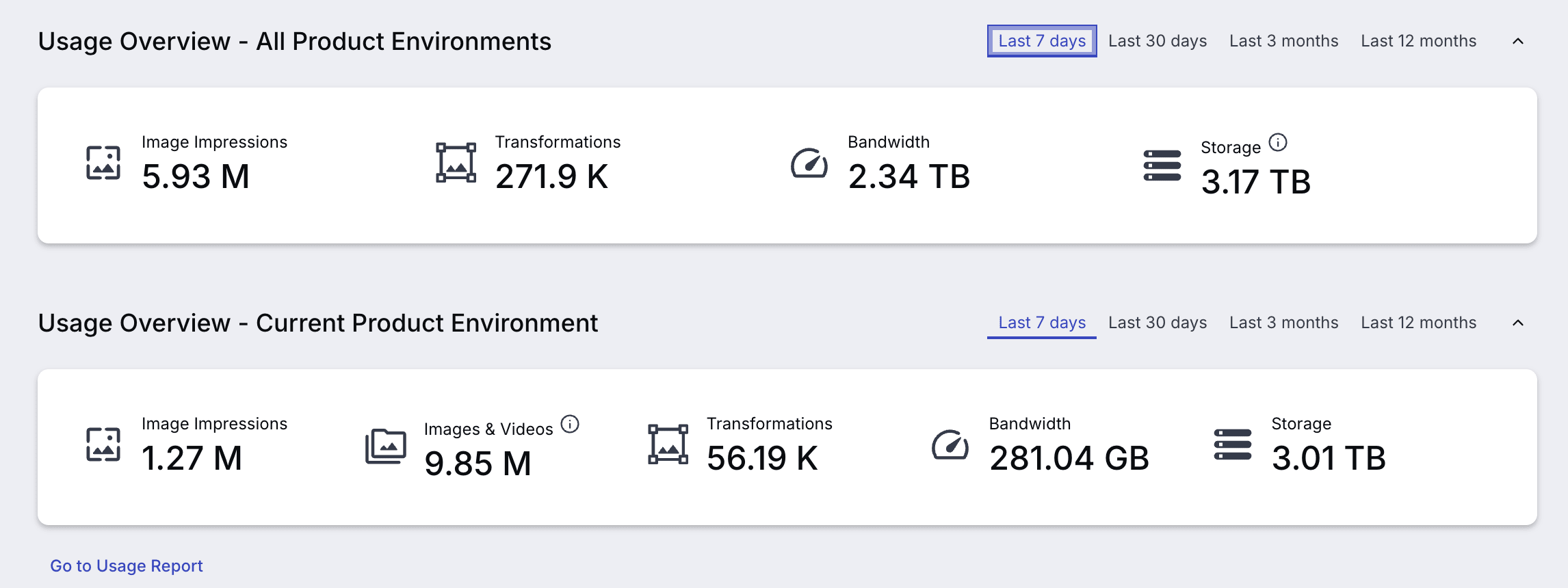Select Last 30 days for All Product Environments
This screenshot has width=1568, height=588.
click(1158, 41)
